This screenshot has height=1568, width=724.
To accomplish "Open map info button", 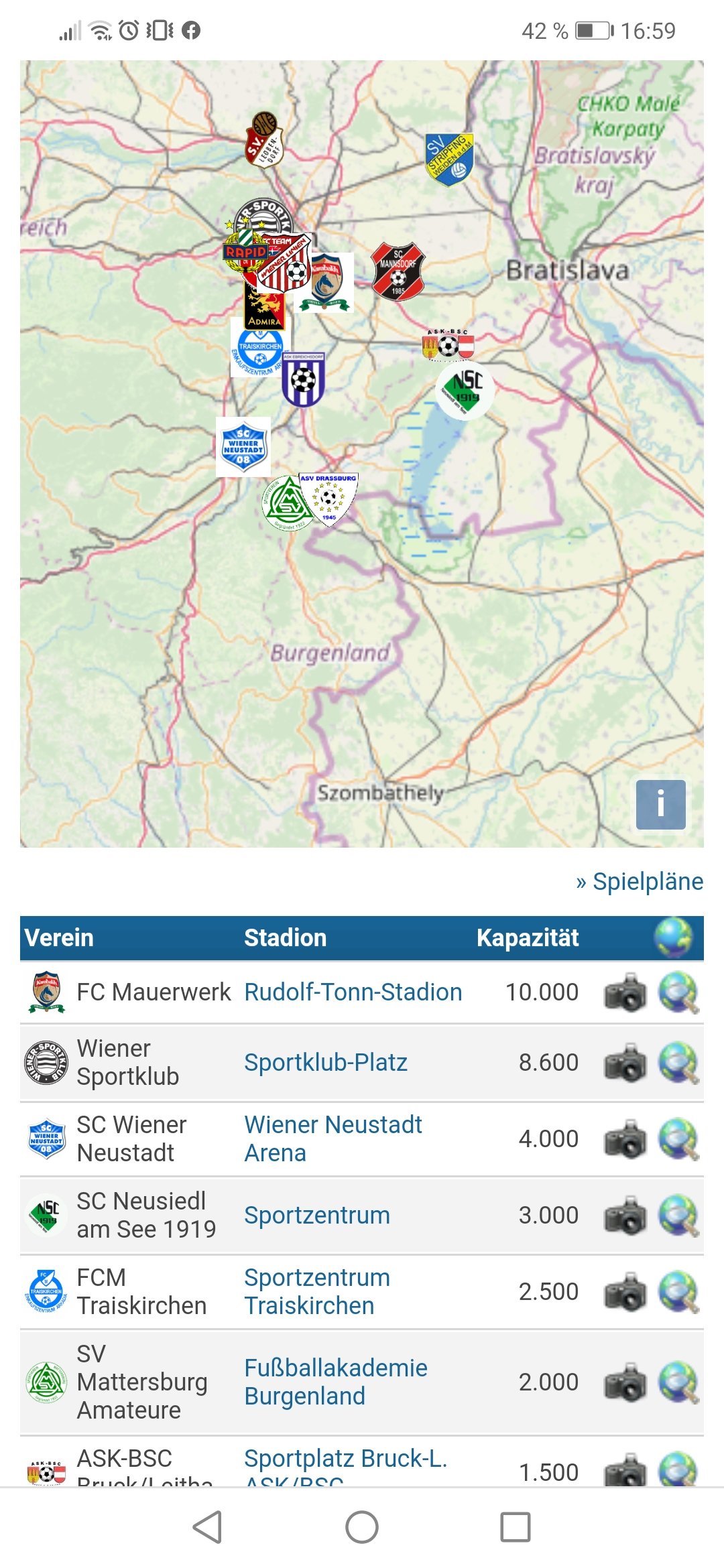I will tap(660, 804).
